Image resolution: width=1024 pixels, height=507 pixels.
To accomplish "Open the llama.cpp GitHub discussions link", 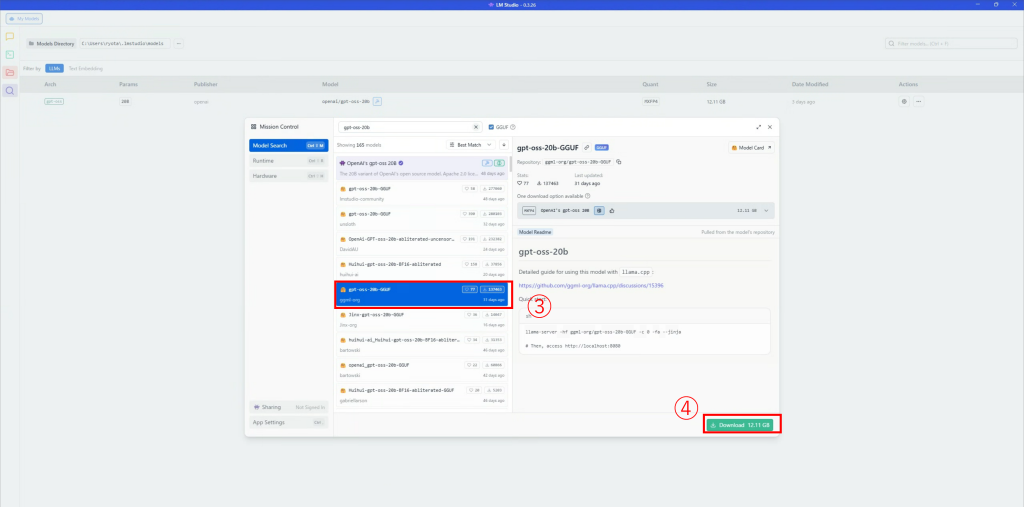I will click(590, 285).
